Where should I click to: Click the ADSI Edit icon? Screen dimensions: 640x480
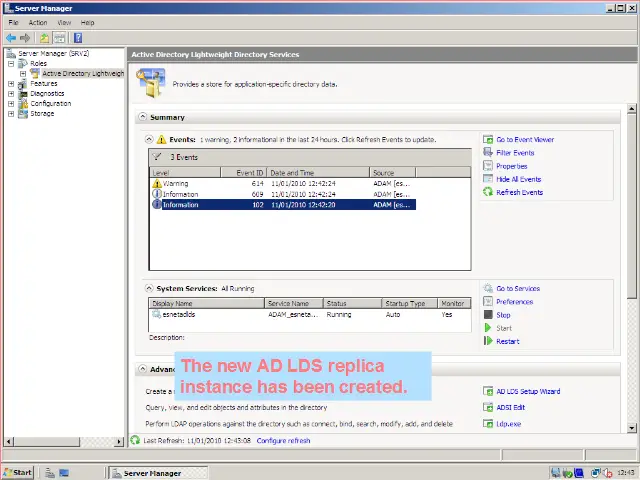click(x=488, y=407)
